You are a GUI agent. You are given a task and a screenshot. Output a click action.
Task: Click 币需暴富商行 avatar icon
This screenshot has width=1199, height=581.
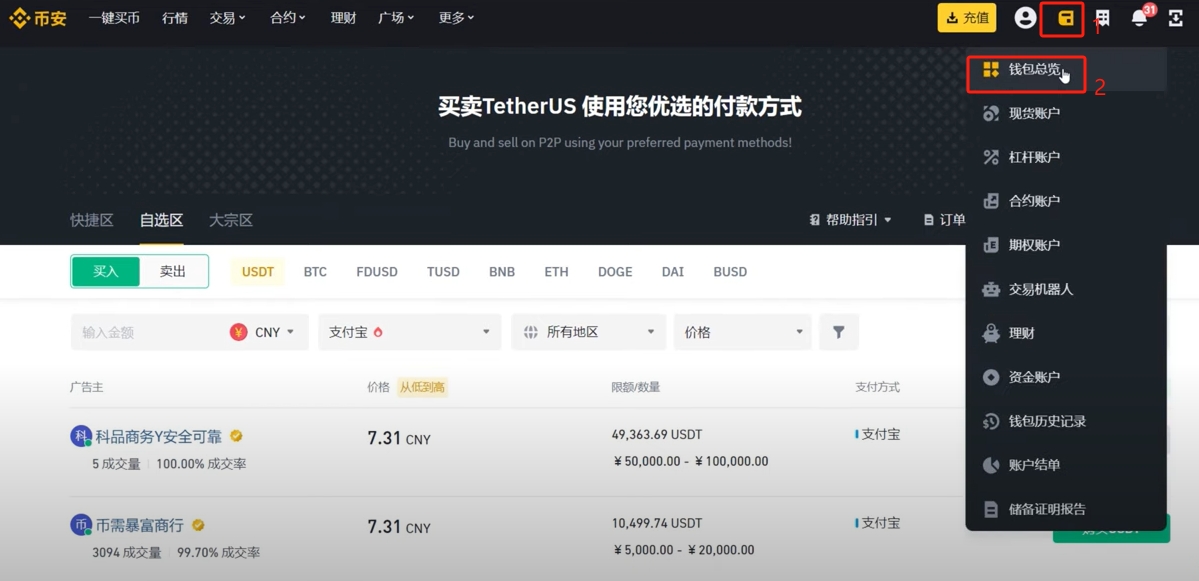tap(80, 525)
